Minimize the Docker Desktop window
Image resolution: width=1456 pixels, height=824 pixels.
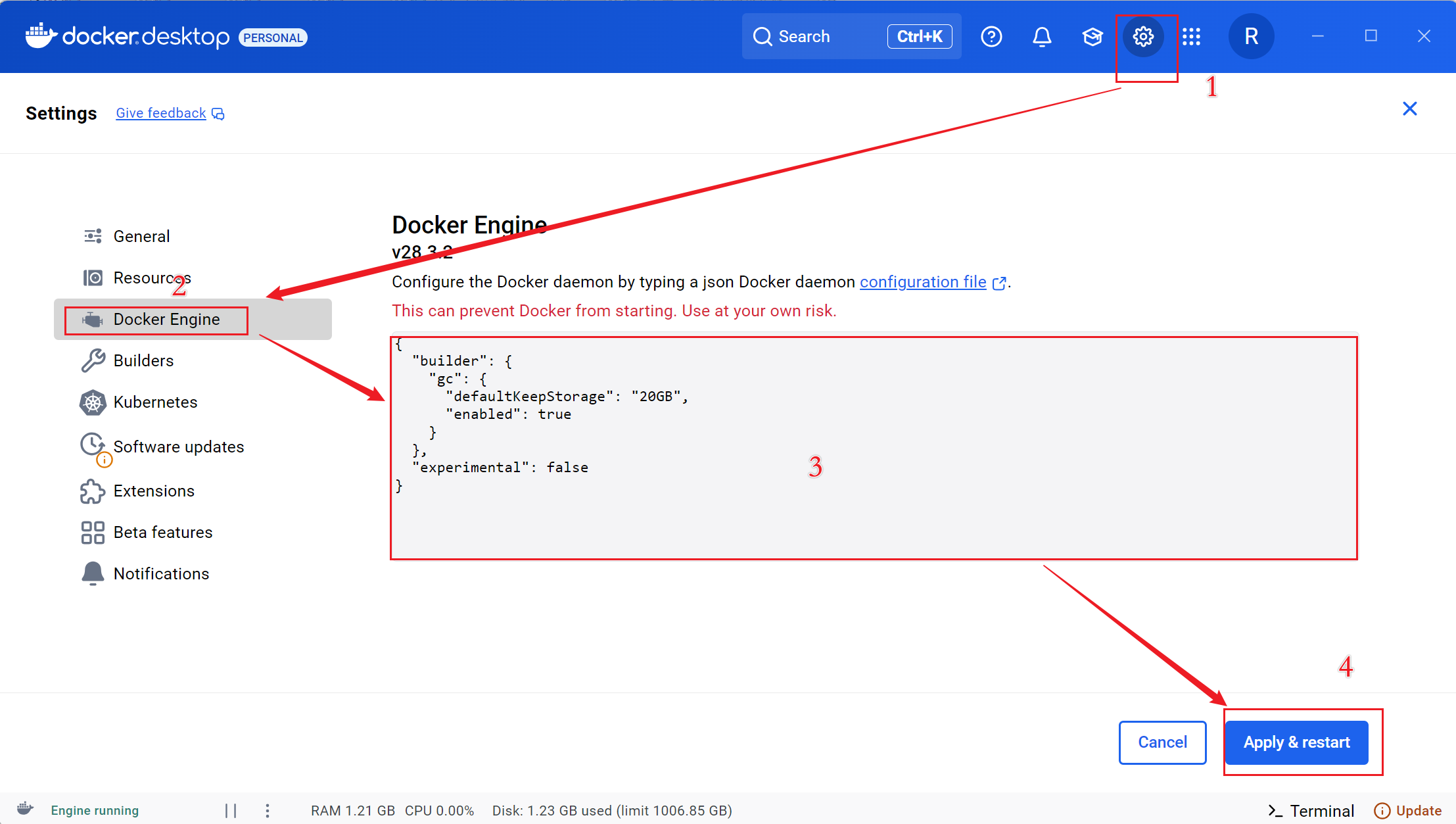pos(1317,36)
